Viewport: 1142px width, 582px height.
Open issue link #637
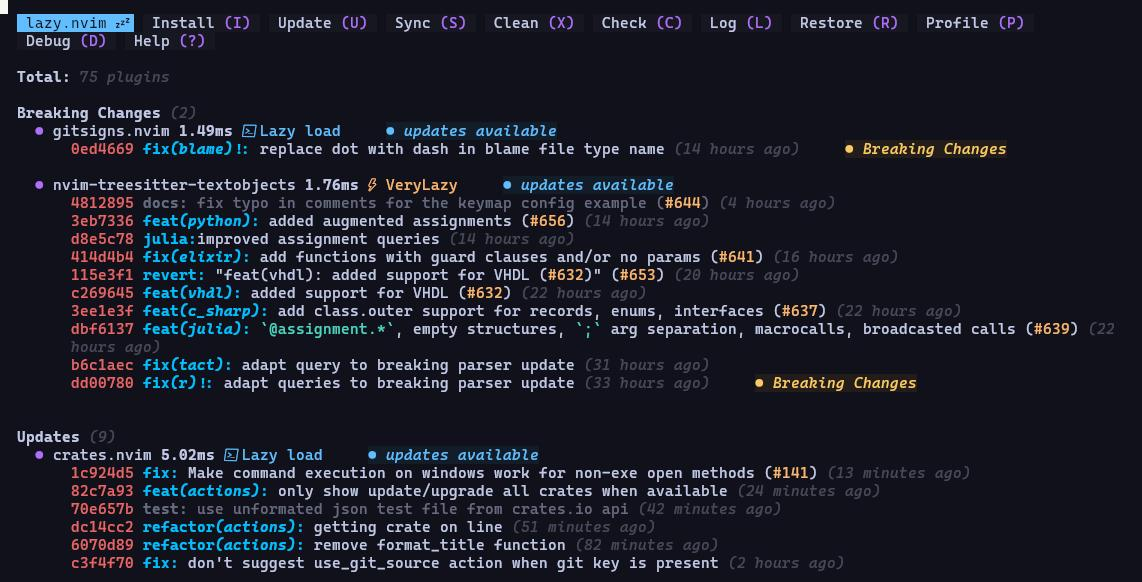pos(800,311)
